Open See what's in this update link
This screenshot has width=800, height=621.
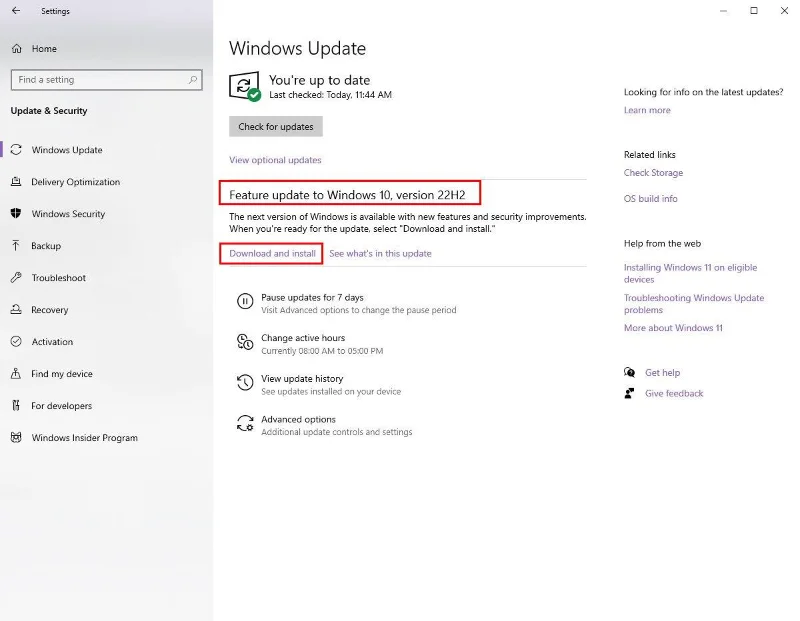(380, 253)
